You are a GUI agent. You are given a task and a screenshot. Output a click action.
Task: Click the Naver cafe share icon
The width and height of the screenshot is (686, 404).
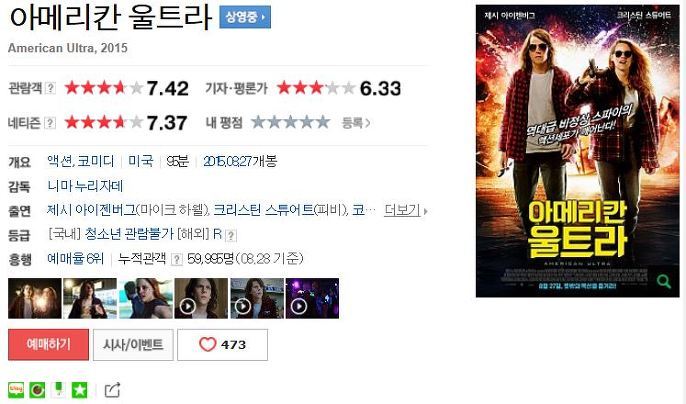[x=37, y=390]
